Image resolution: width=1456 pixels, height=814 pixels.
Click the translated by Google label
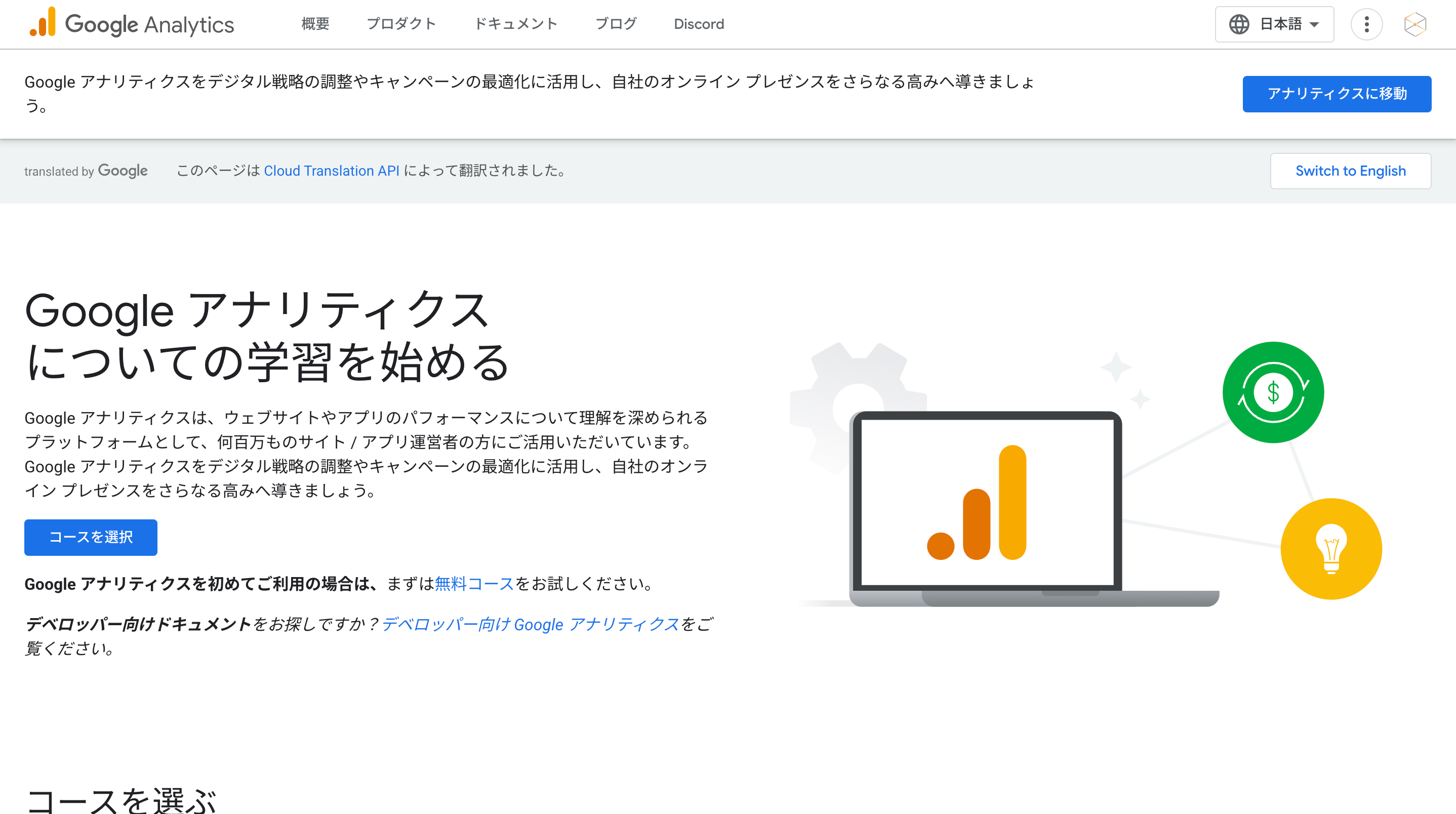(x=86, y=171)
